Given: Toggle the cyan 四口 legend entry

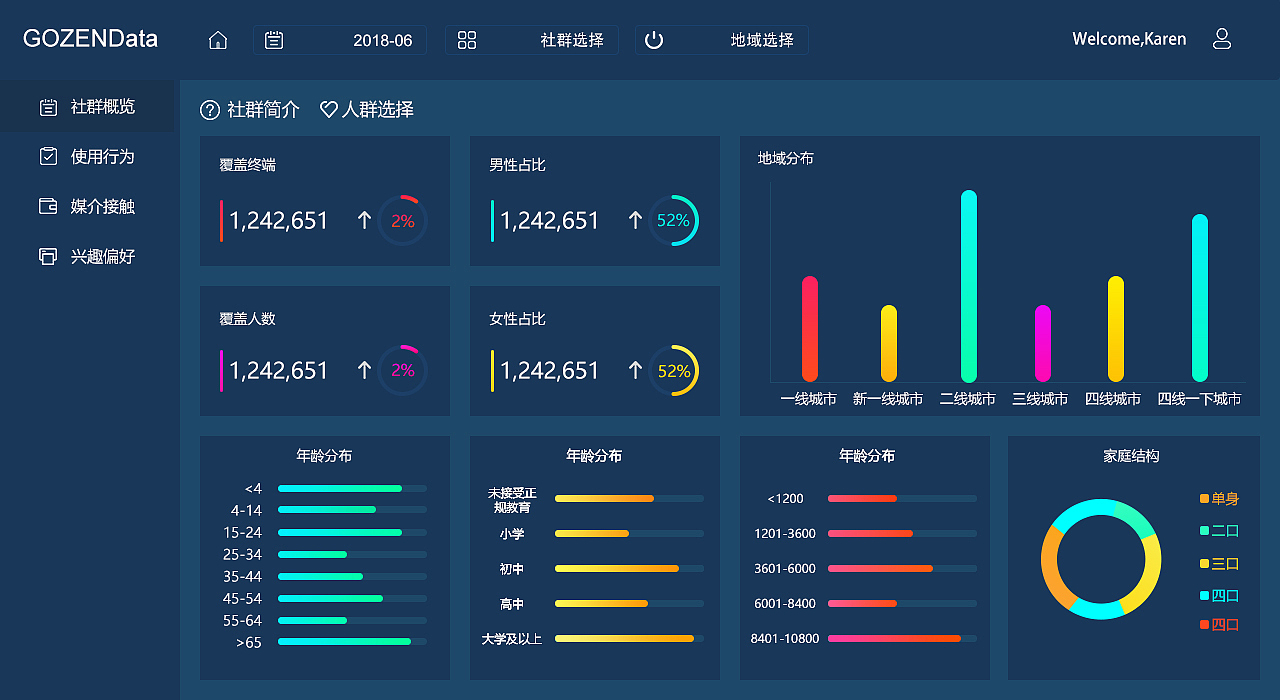Looking at the screenshot, I should click(x=1220, y=595).
